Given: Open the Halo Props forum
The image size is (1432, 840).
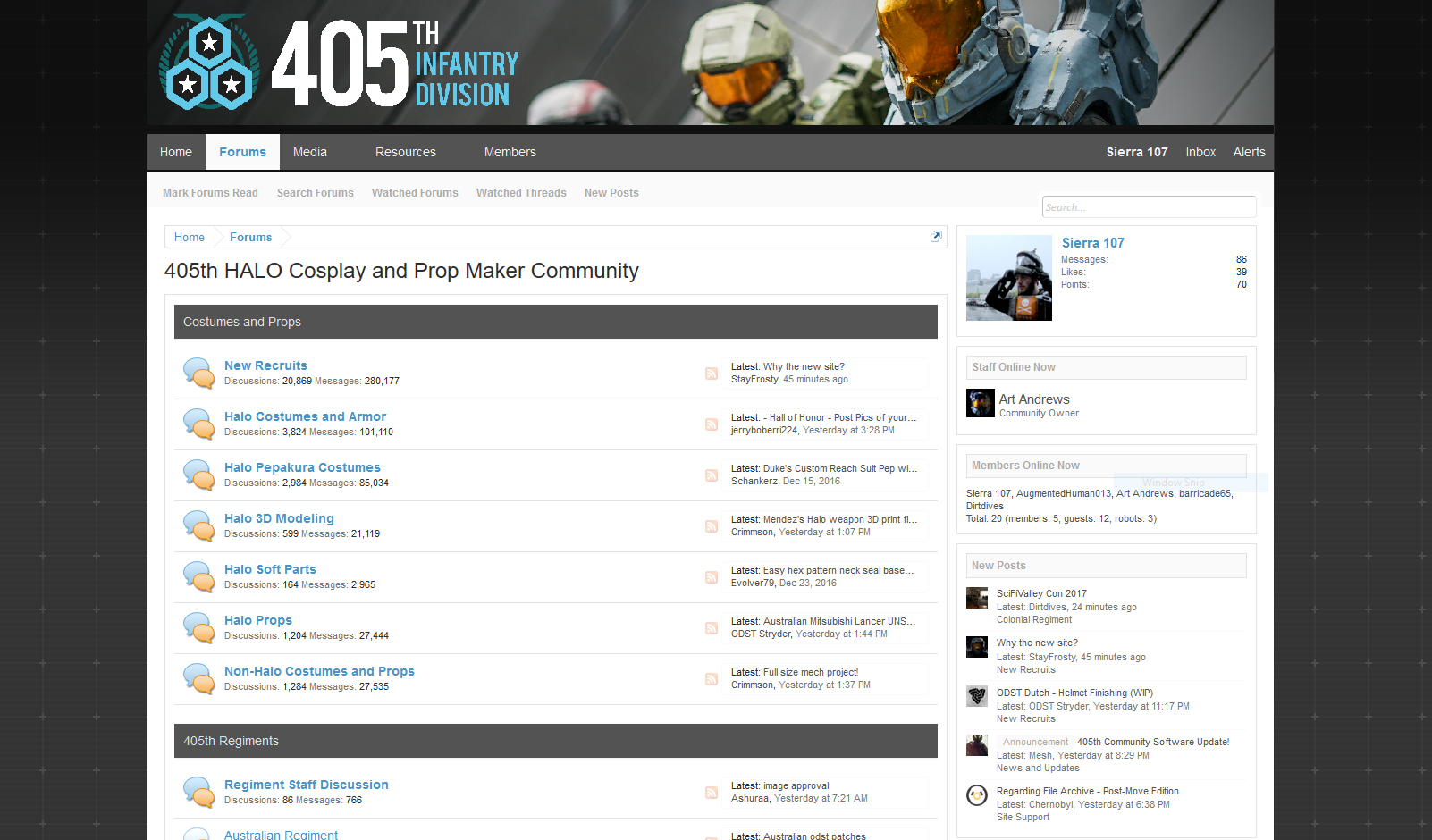Looking at the screenshot, I should tap(258, 620).
